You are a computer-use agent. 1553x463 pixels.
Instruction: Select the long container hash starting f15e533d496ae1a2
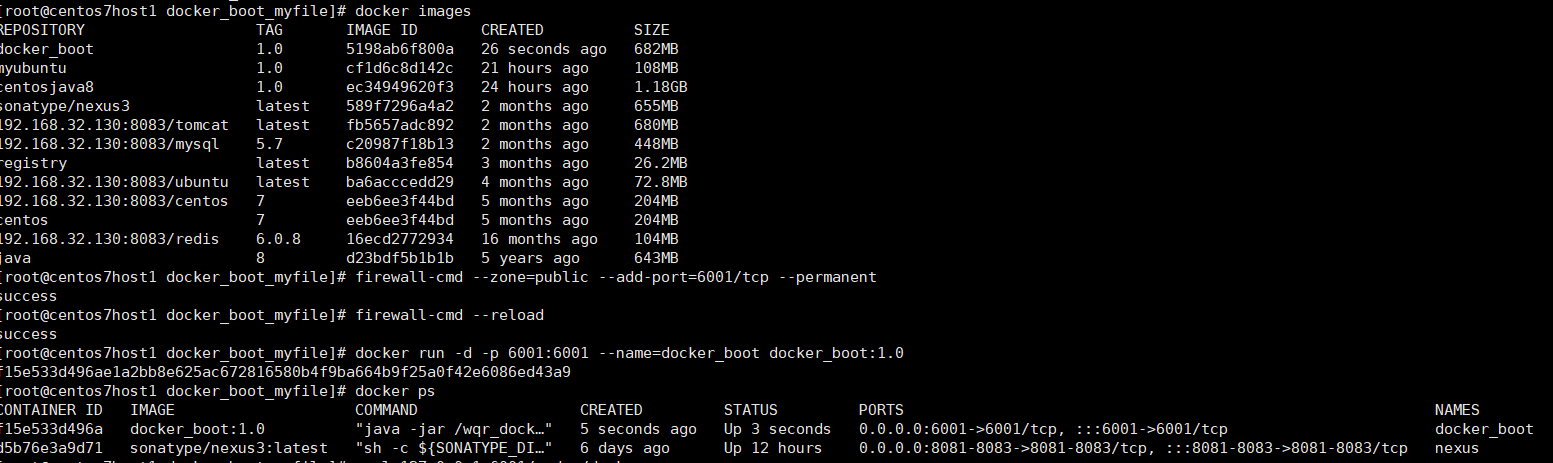pos(286,372)
